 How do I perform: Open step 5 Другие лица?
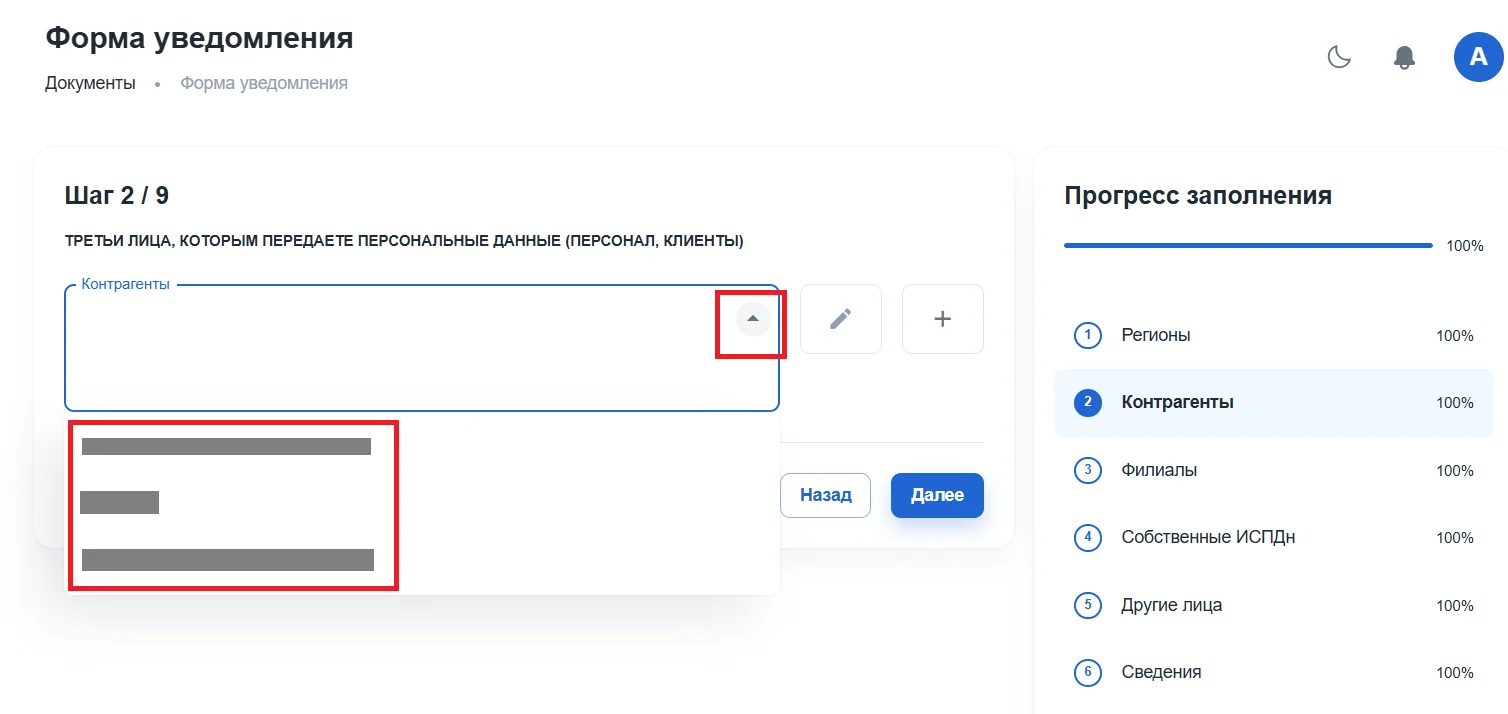click(x=1273, y=605)
